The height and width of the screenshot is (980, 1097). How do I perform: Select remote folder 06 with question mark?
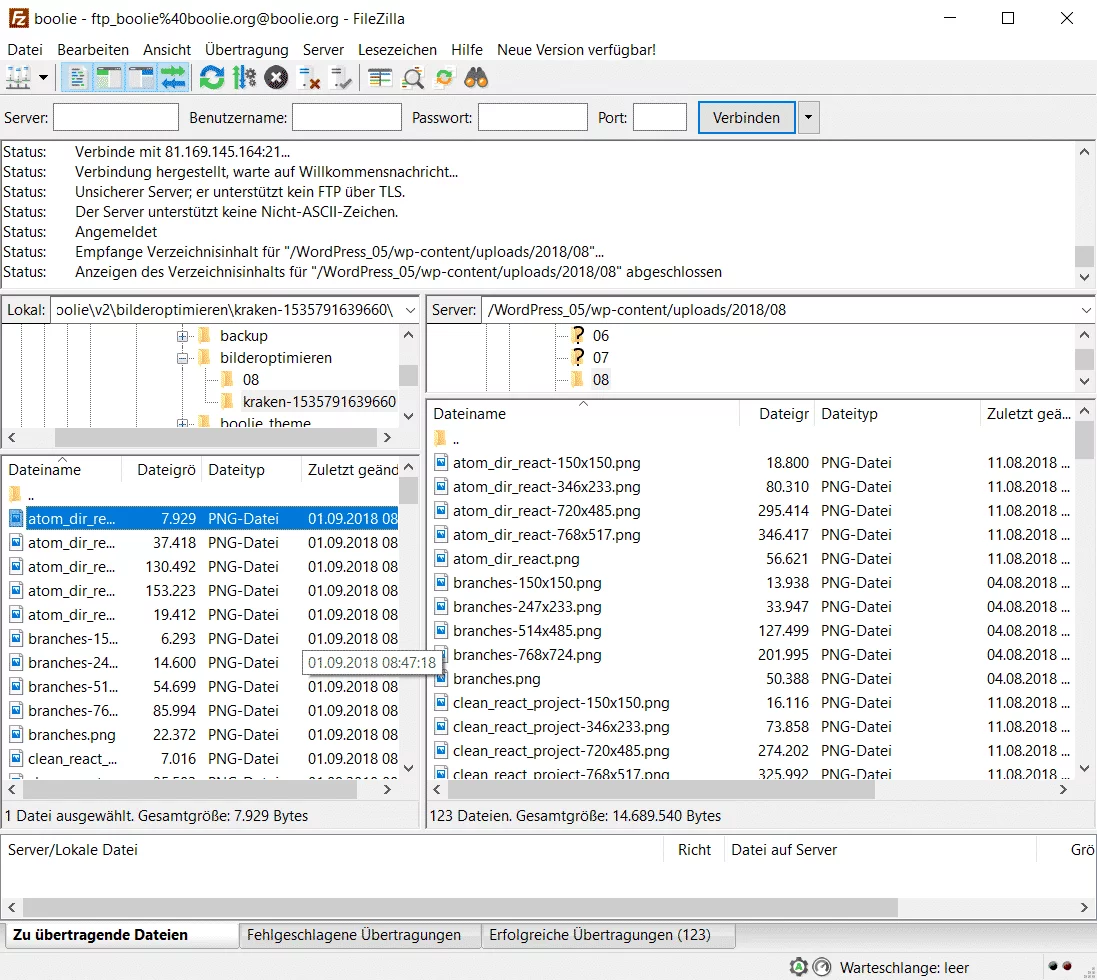[600, 336]
